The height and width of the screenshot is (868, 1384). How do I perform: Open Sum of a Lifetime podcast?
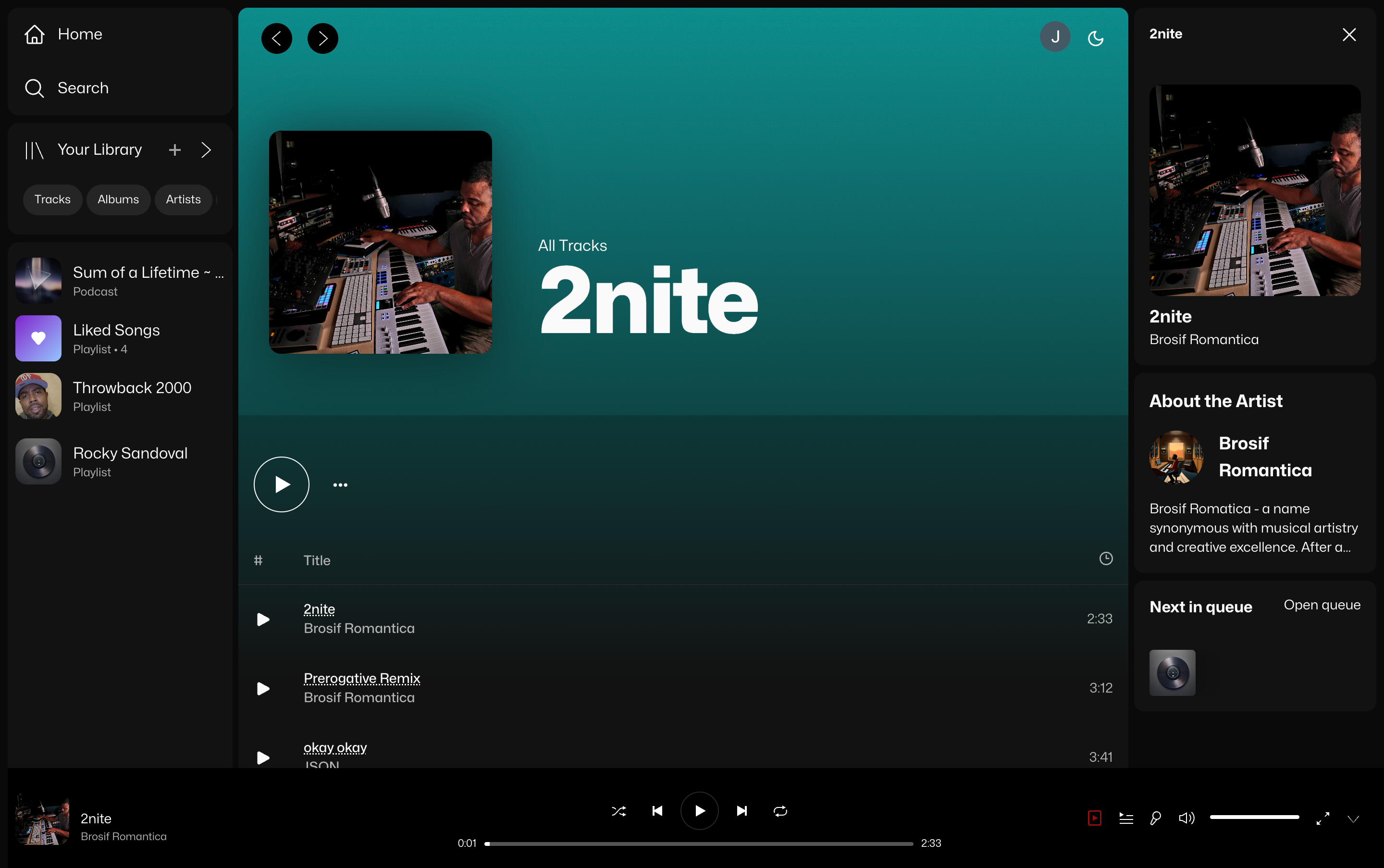(120, 280)
